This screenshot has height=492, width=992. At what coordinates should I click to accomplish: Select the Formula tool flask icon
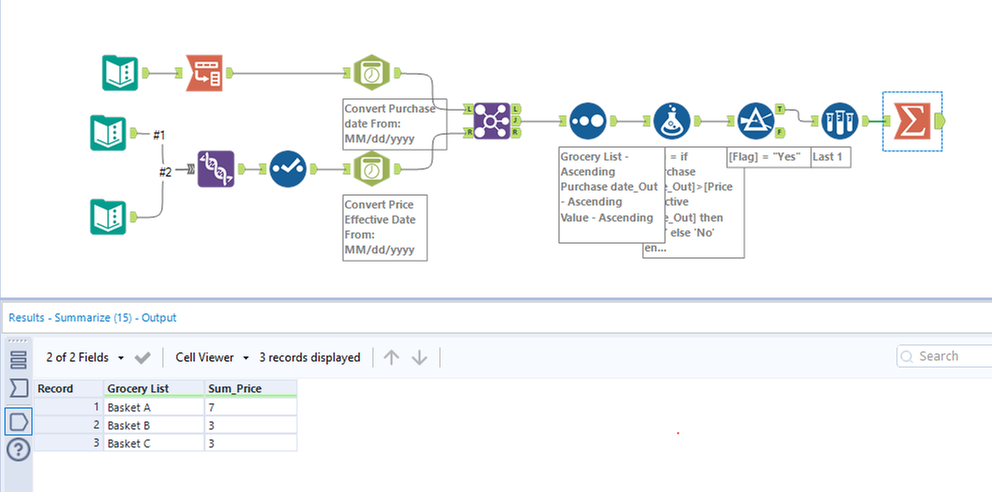[672, 120]
